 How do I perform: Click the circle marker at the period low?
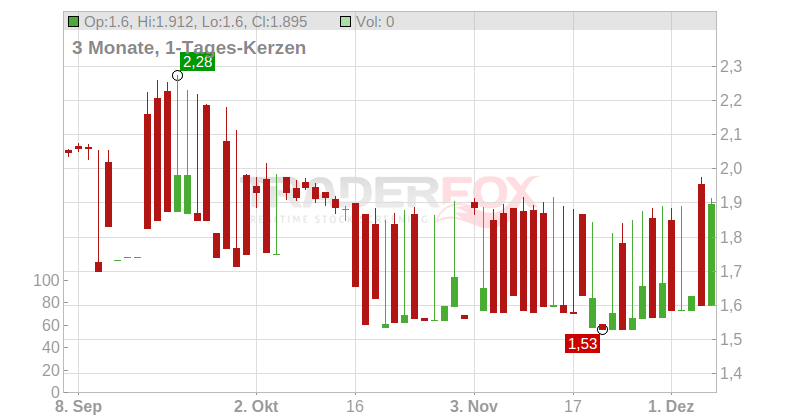[x=602, y=329]
